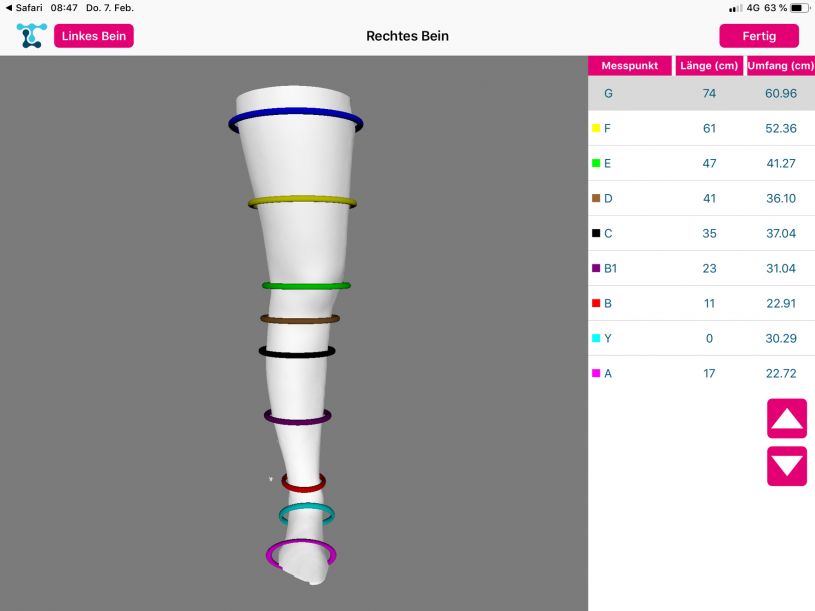Click the Länge (cm) column header
Screen dimensions: 815x611
tap(708, 66)
